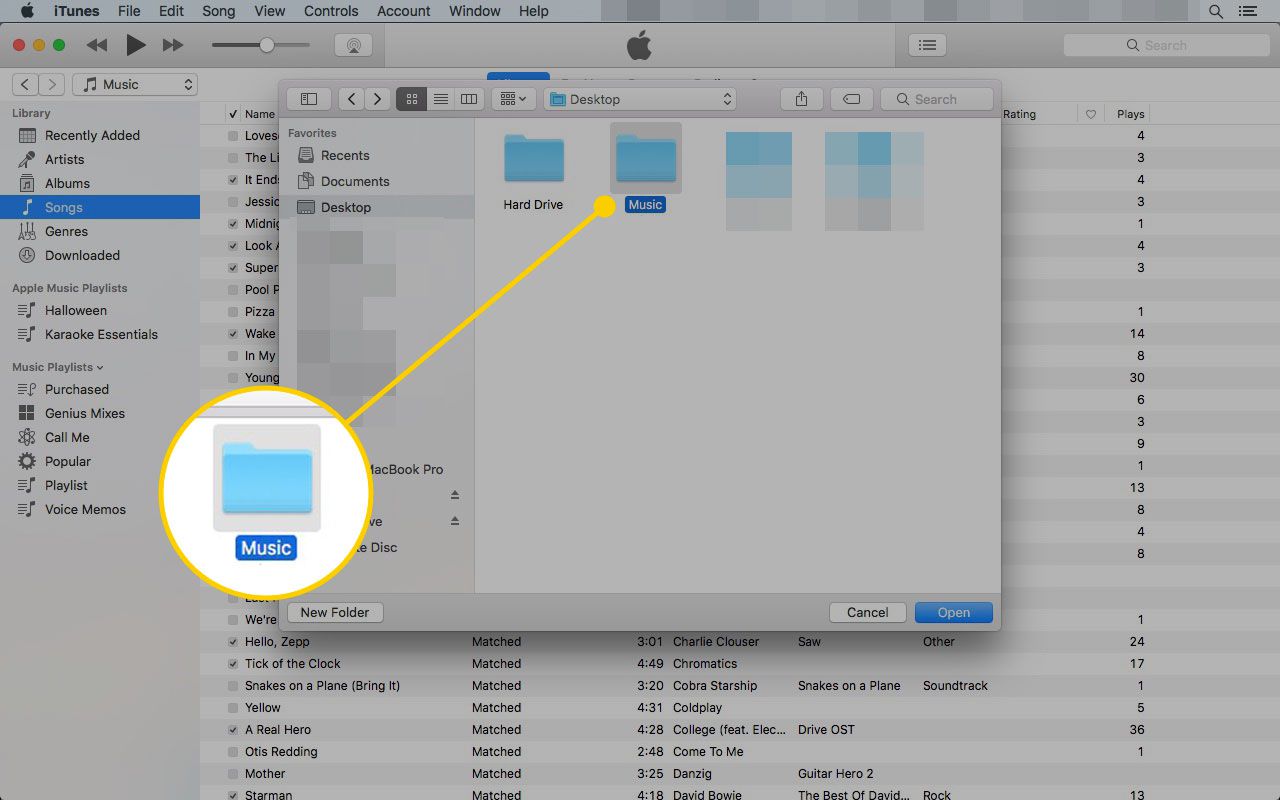Click the share icon in dialog
1280x800 pixels.
801,99
